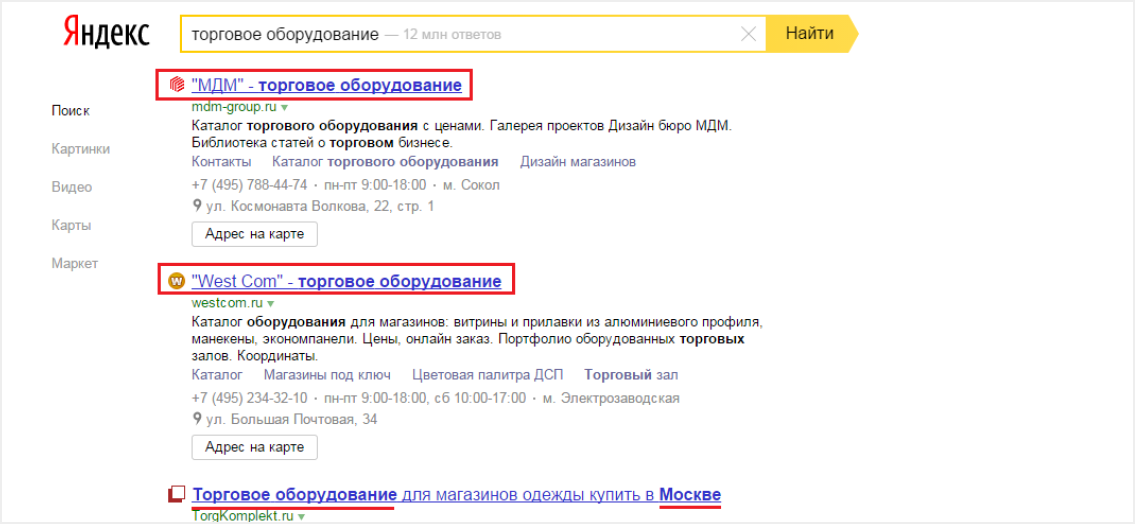Click МДМ working hours пн-пт 9:00-18:00
1135x524 pixels.
[376, 185]
